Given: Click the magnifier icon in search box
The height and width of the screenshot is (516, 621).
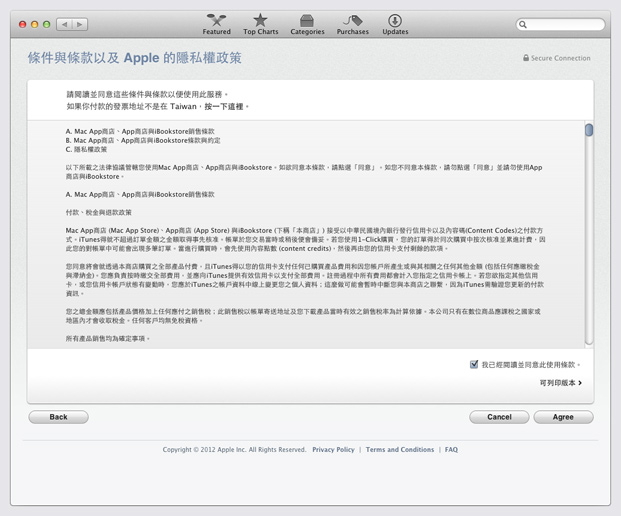Looking at the screenshot, I should coord(523,25).
